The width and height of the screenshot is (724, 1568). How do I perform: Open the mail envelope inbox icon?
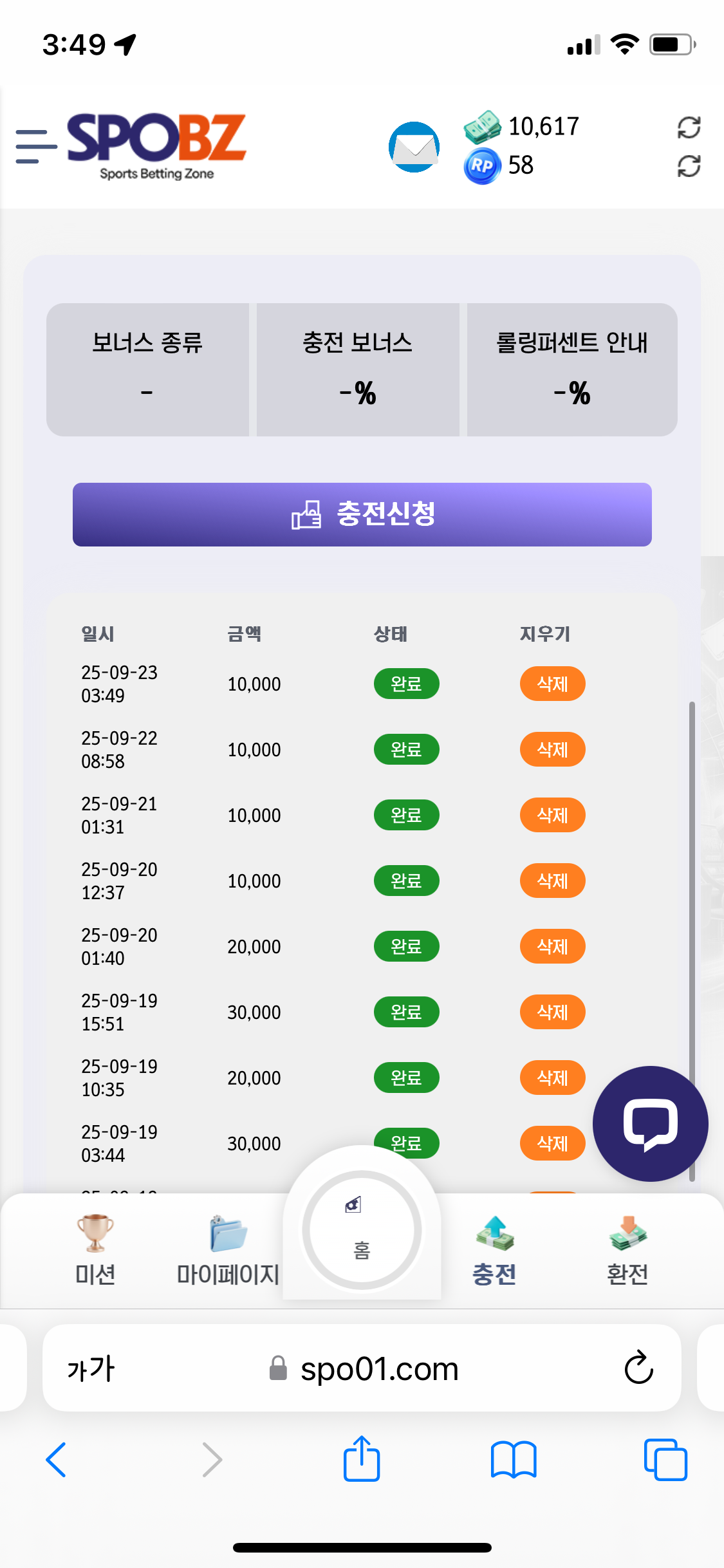pyautogui.click(x=414, y=147)
